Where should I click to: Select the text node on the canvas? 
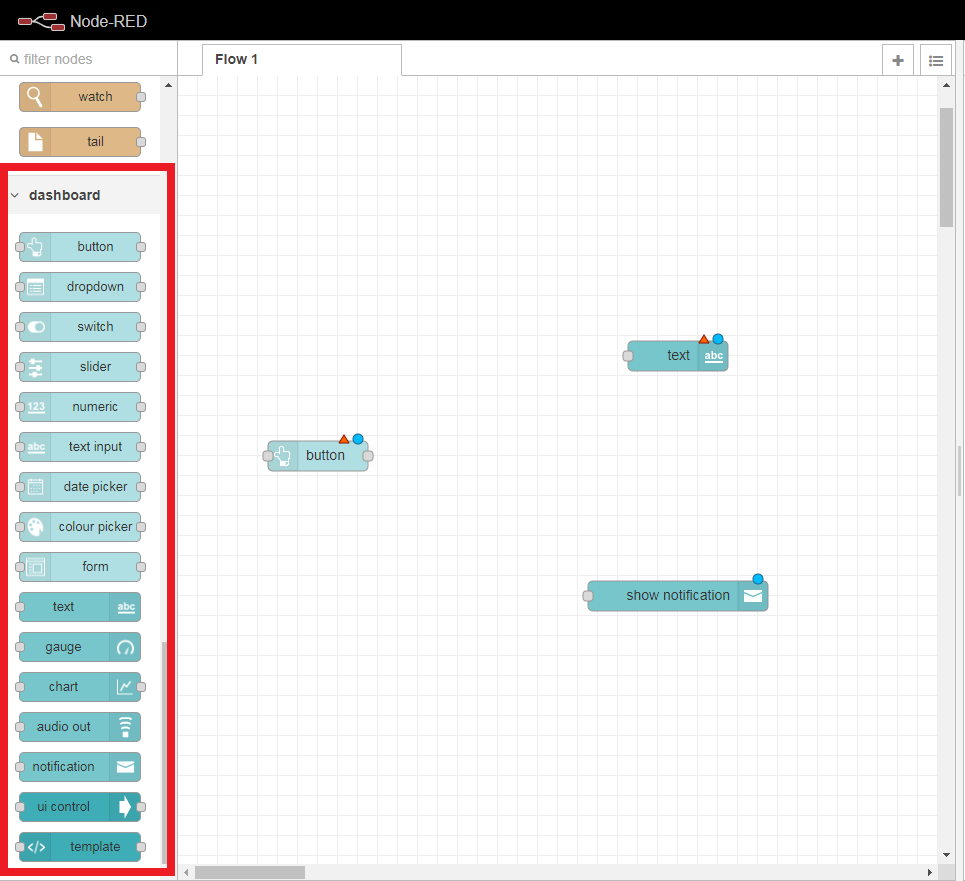pyautogui.click(x=678, y=356)
